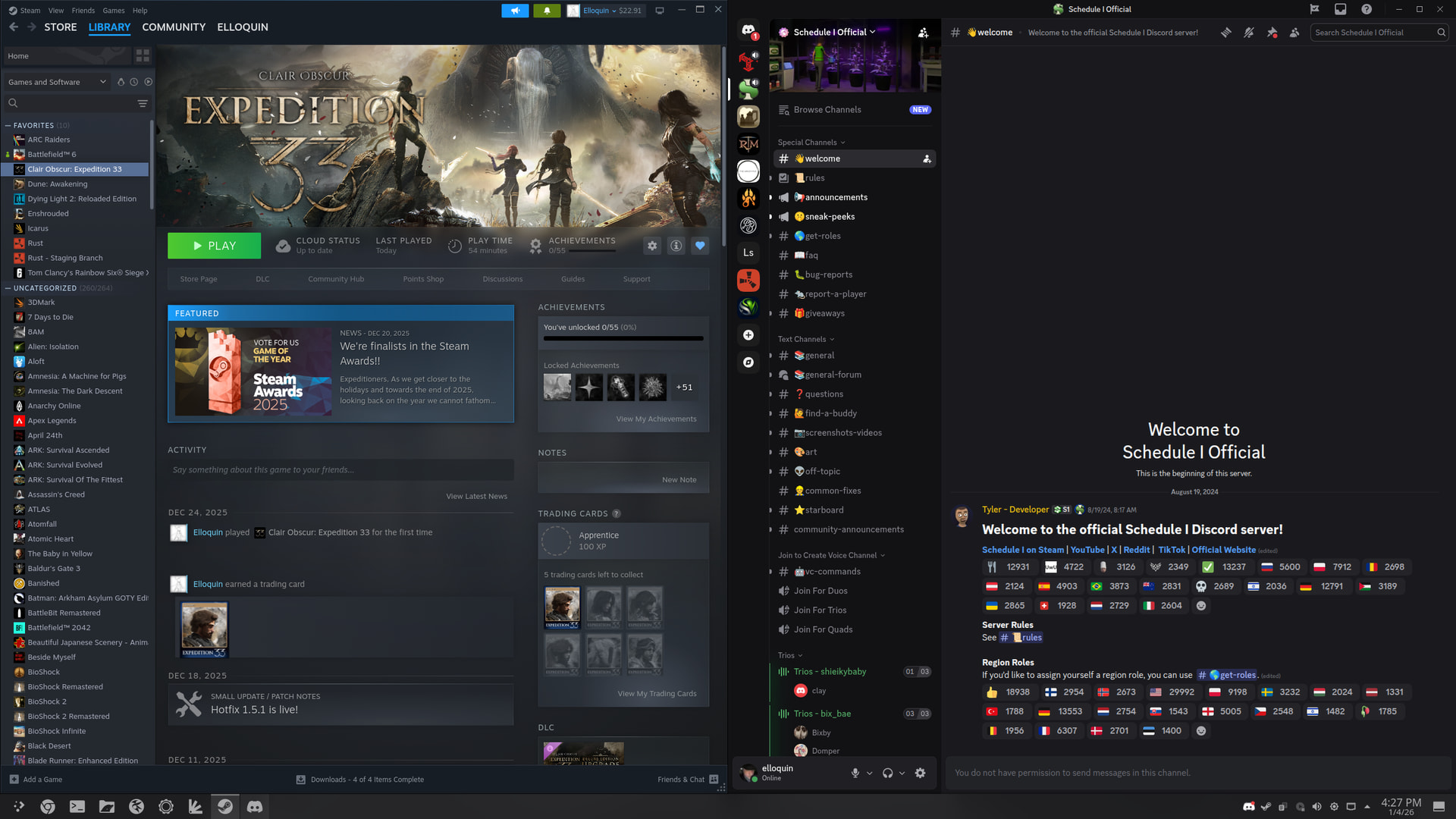Open Schedule I on Steam link
1456x819 pixels.
coord(1023,550)
